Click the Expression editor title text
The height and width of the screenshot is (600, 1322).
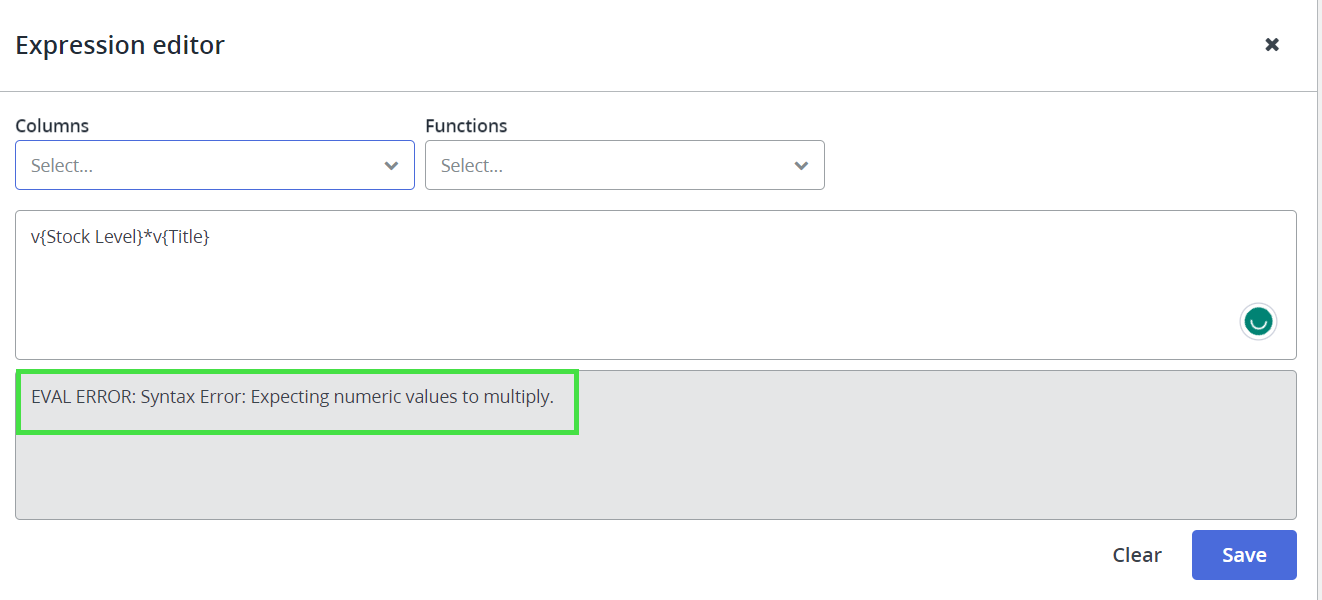(120, 45)
